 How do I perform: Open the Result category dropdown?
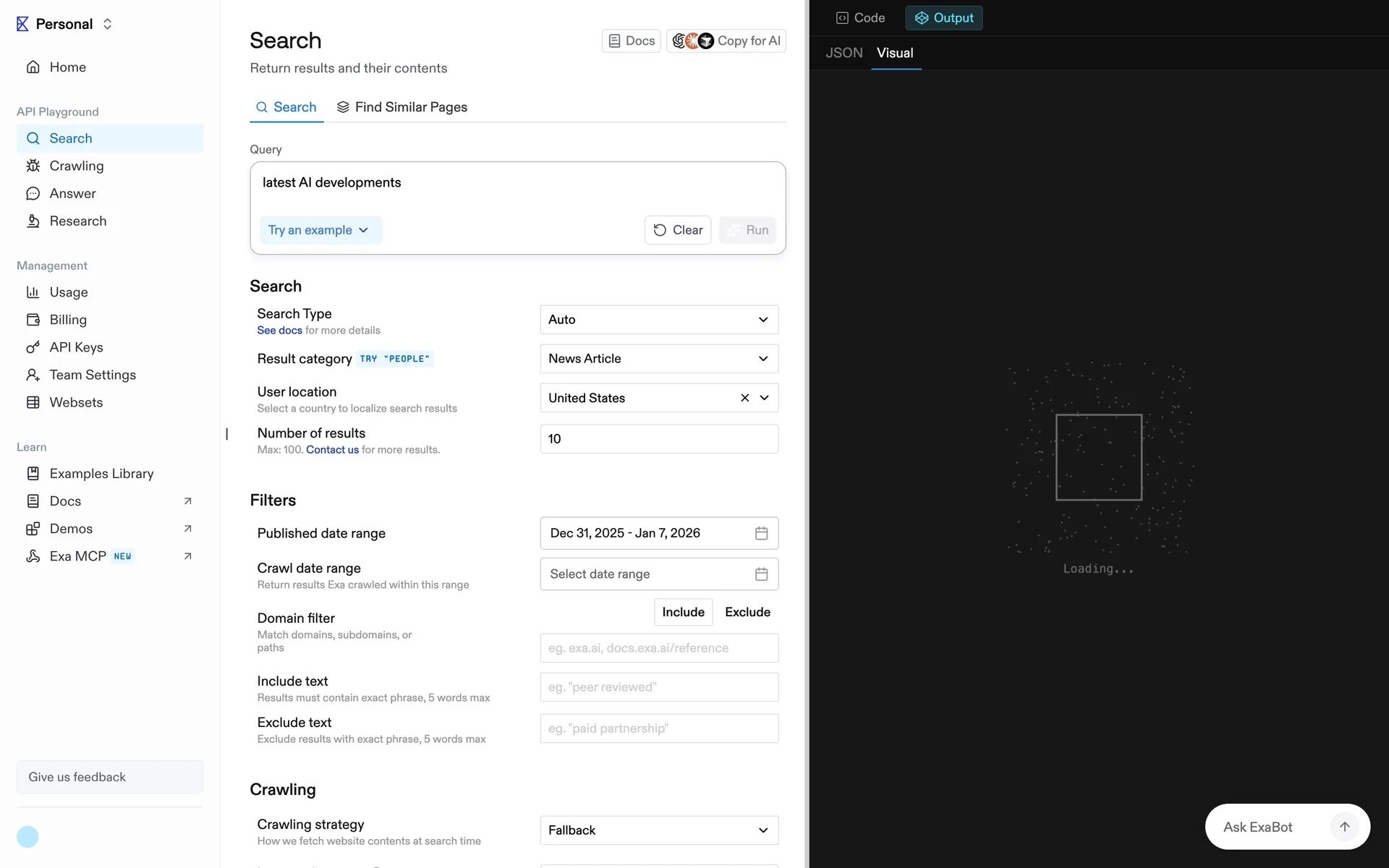[658, 359]
